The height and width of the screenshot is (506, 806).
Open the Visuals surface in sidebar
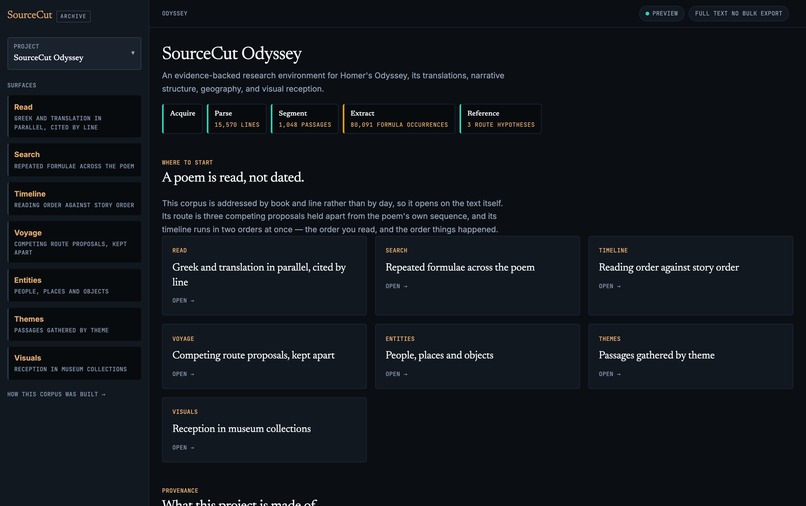click(74, 364)
